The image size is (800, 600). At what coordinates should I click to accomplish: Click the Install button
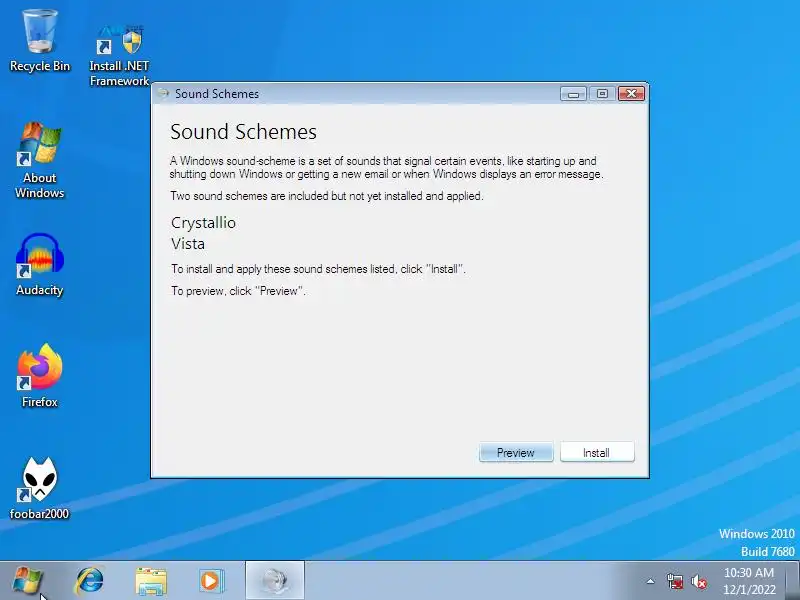pos(597,453)
